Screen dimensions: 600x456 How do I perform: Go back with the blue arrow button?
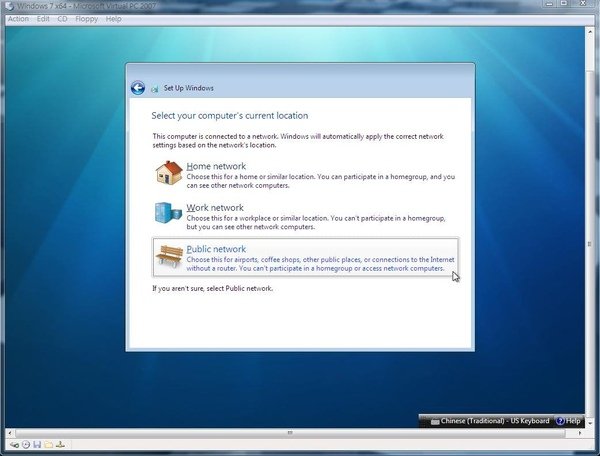click(138, 88)
